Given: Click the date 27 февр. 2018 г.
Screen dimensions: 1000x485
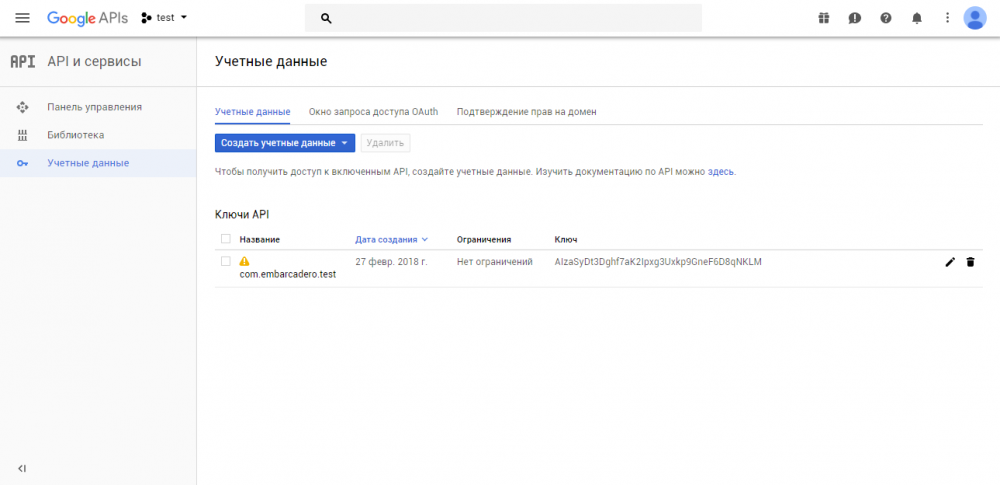Looking at the screenshot, I should 391,262.
